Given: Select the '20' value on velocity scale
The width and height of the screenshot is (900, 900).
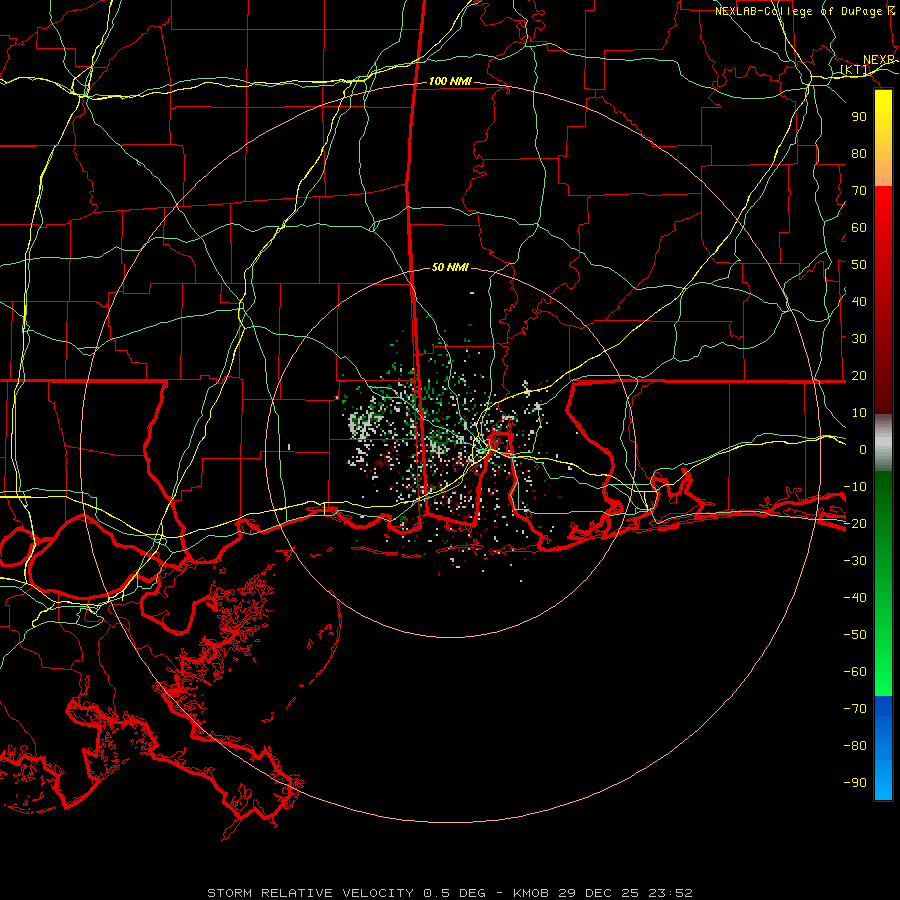Looking at the screenshot, I should point(859,375).
